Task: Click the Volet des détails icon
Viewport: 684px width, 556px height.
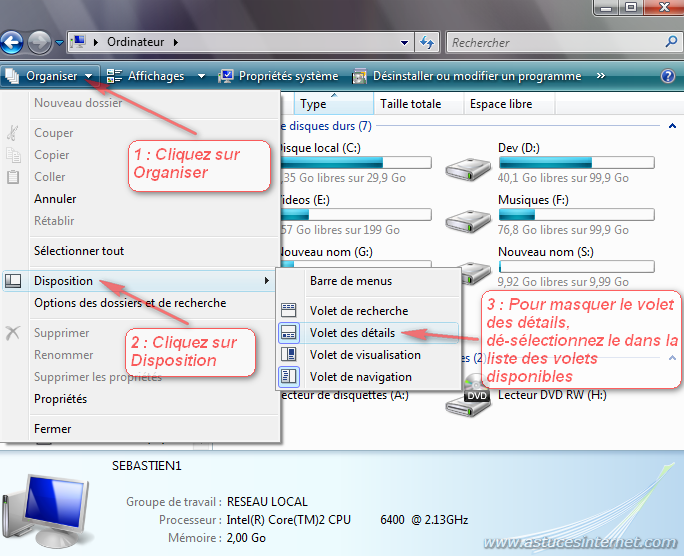Action: (x=288, y=333)
